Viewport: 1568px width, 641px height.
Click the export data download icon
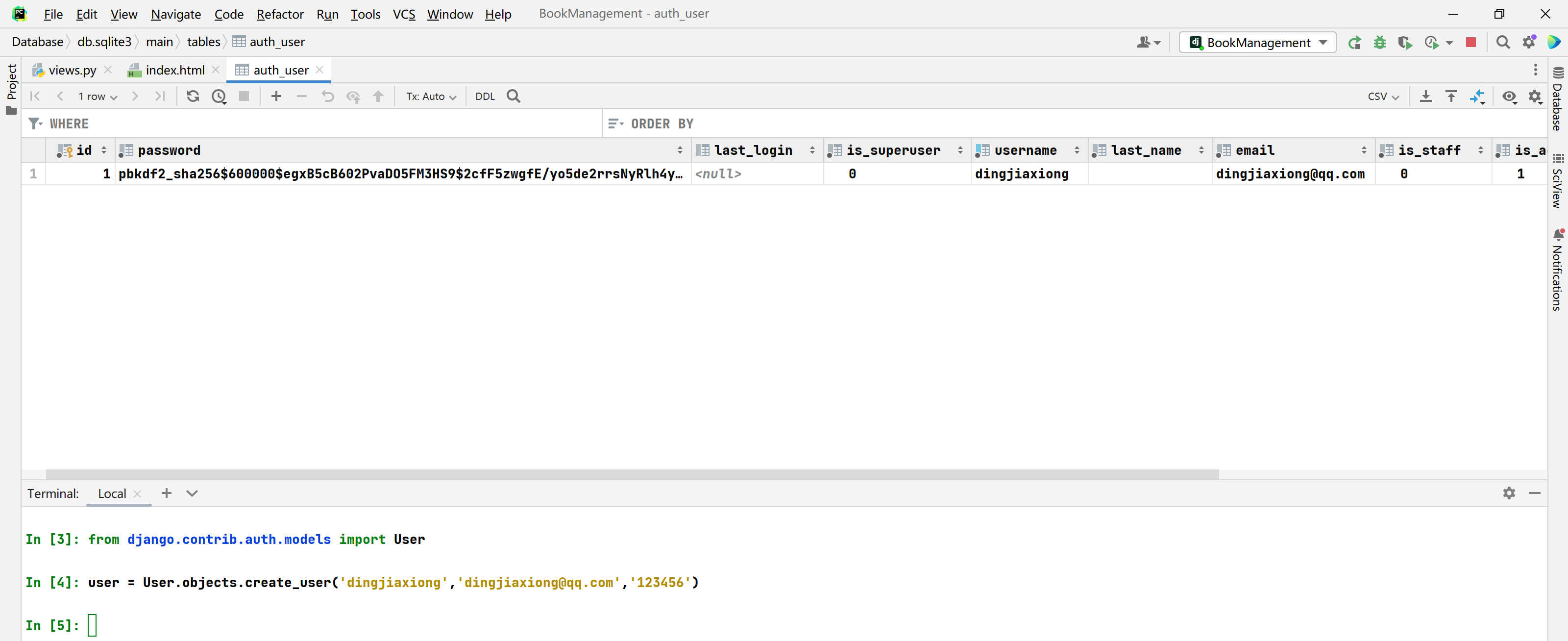(x=1425, y=96)
